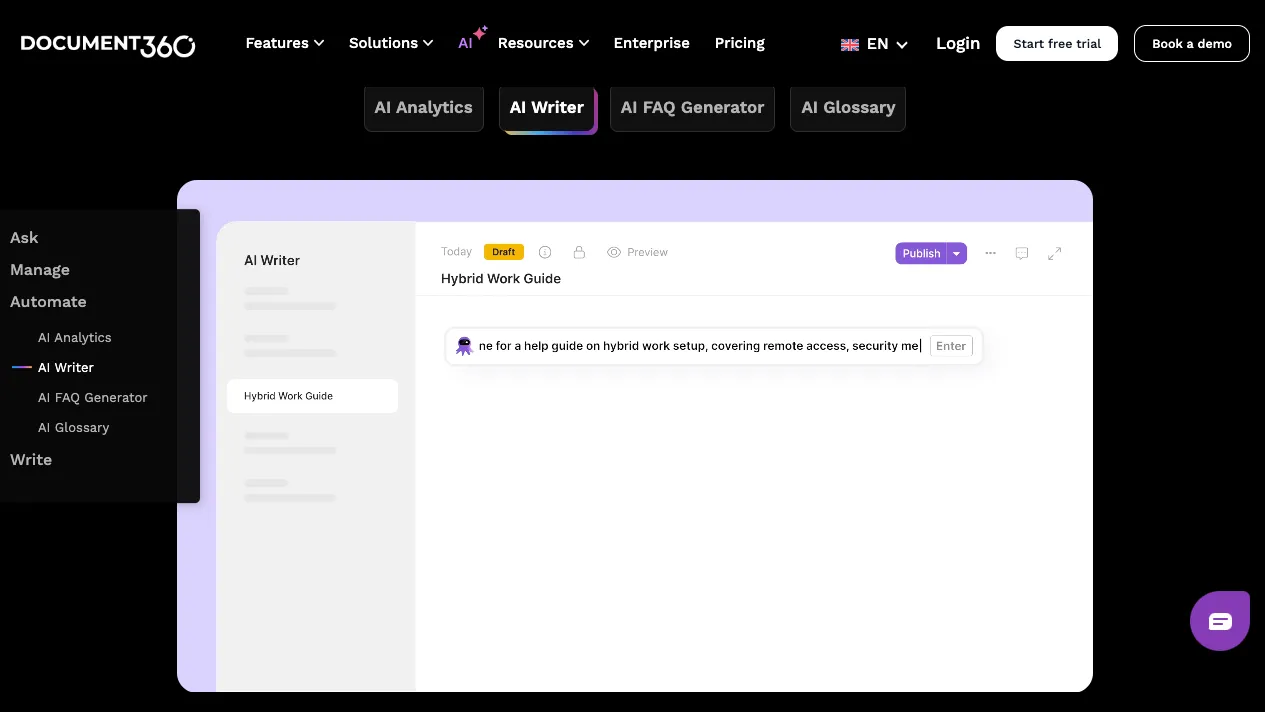Click the lock icon in editor toolbar
Image resolution: width=1265 pixels, height=712 pixels.
pos(579,252)
